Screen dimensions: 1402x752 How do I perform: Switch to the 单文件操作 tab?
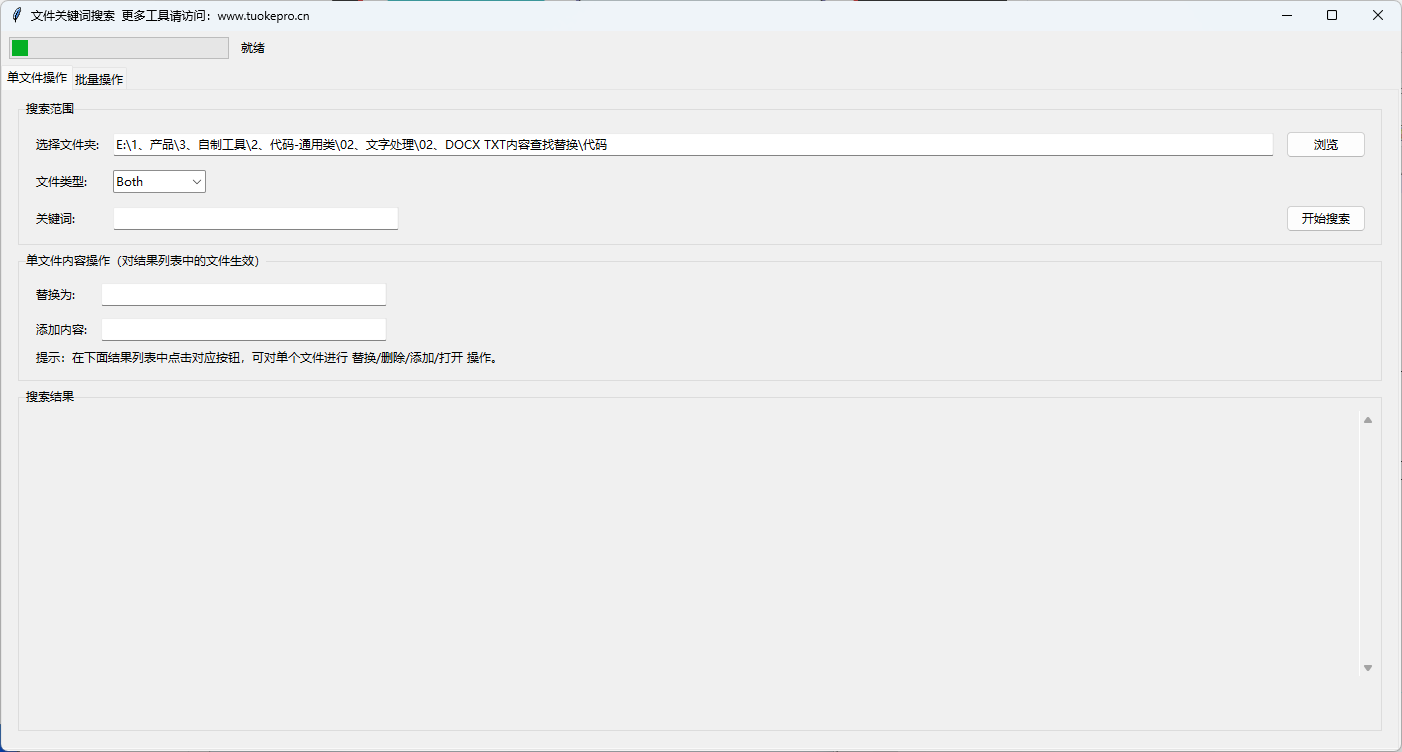click(x=37, y=78)
